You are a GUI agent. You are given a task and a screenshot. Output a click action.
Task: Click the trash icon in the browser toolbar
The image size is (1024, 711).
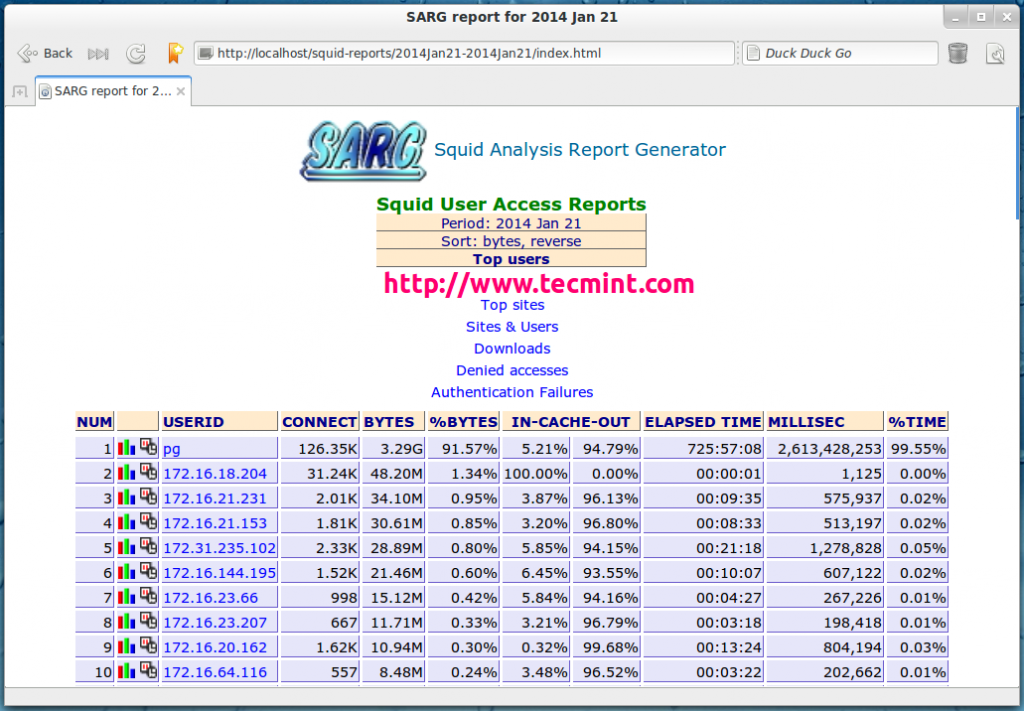(957, 53)
